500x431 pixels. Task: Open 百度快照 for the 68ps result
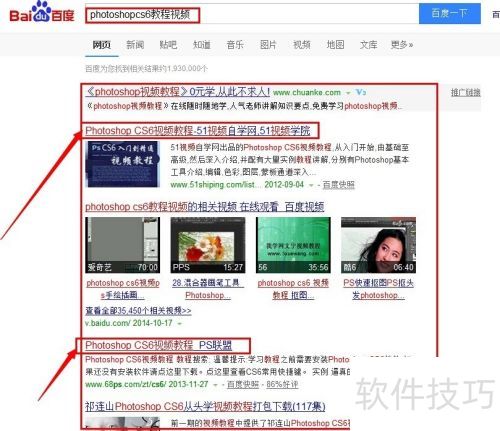[x=243, y=384]
